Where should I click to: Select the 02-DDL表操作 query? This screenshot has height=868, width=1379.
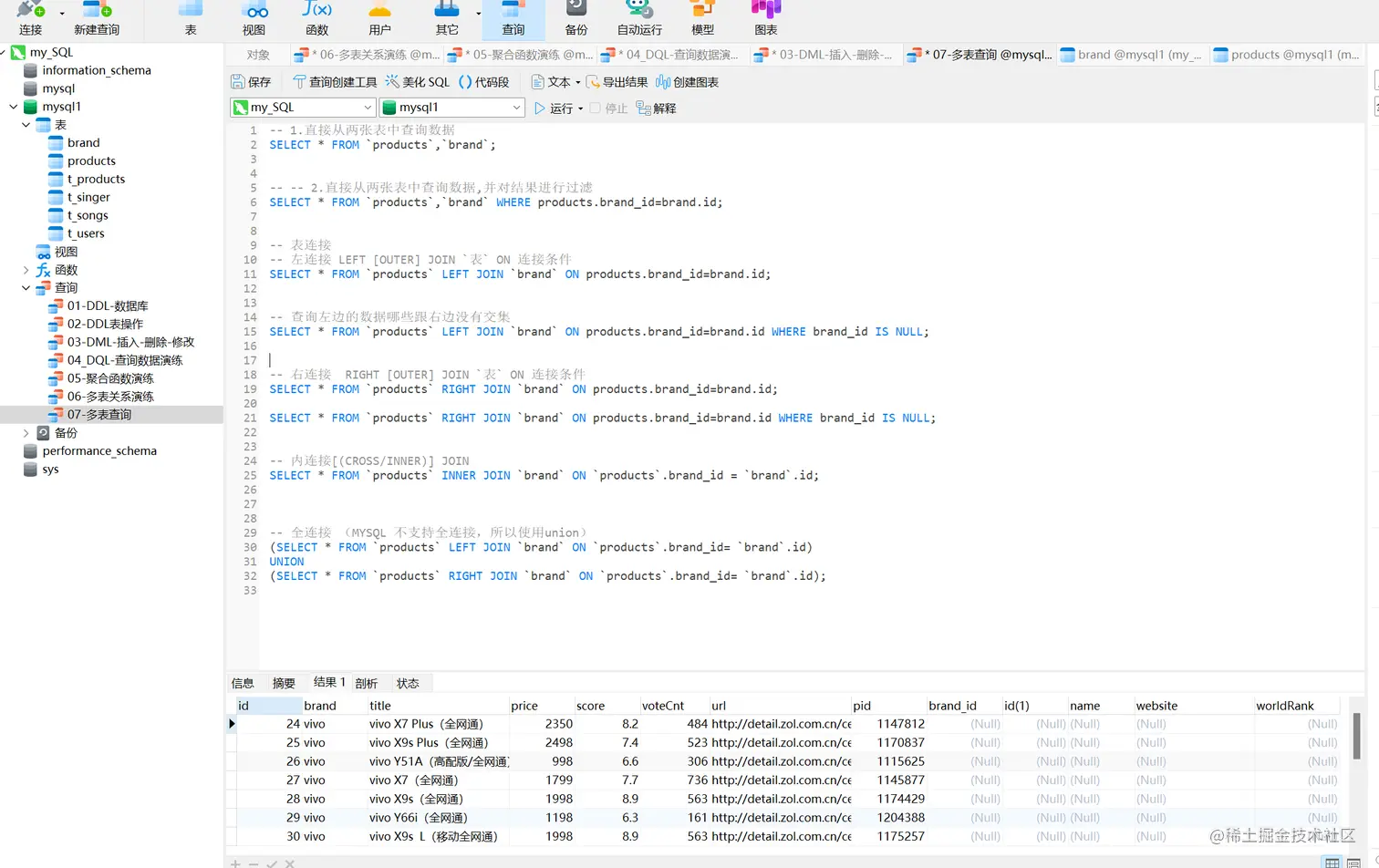[105, 324]
